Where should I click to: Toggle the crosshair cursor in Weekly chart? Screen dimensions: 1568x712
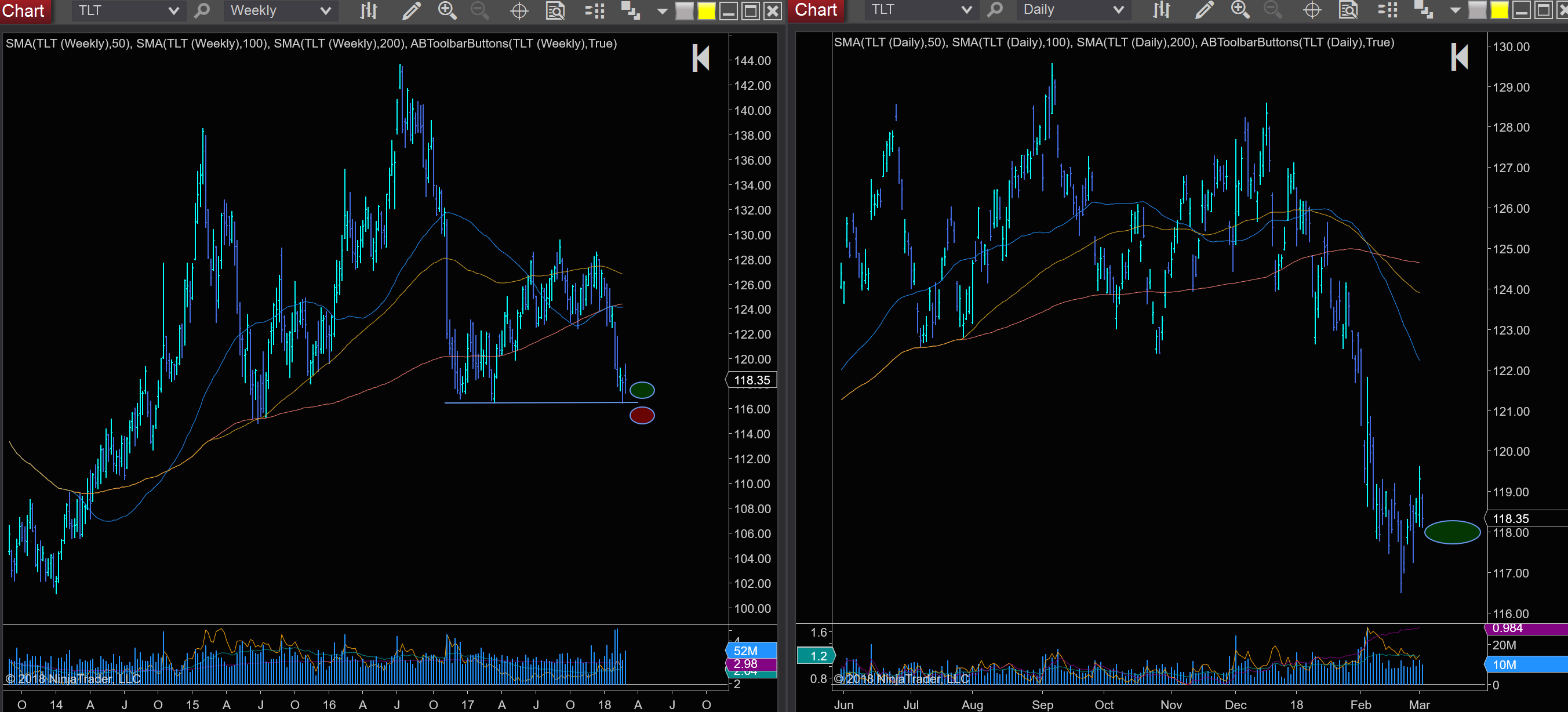pyautogui.click(x=519, y=11)
